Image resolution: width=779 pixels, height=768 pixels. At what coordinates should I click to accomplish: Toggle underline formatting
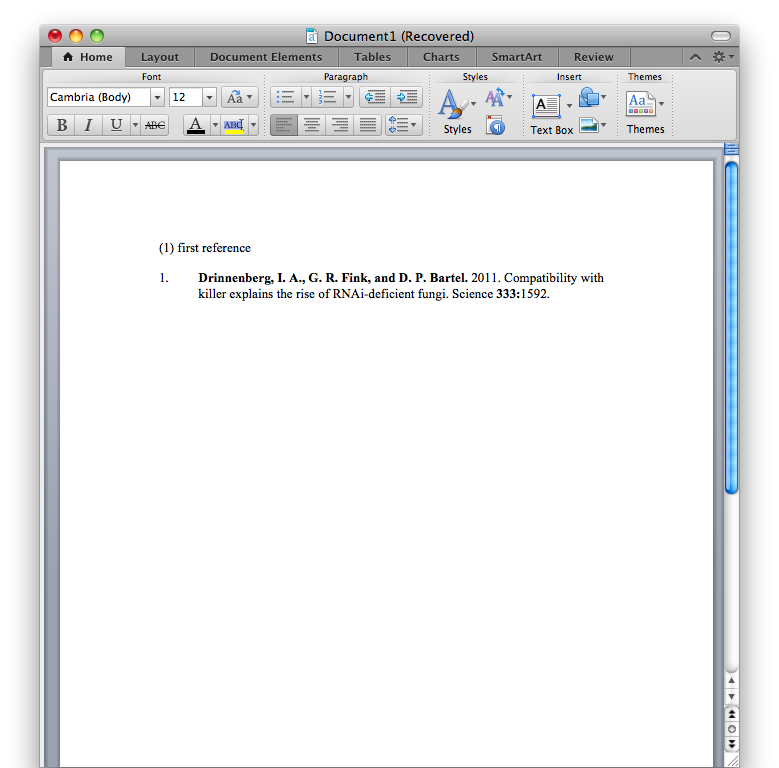coord(116,125)
